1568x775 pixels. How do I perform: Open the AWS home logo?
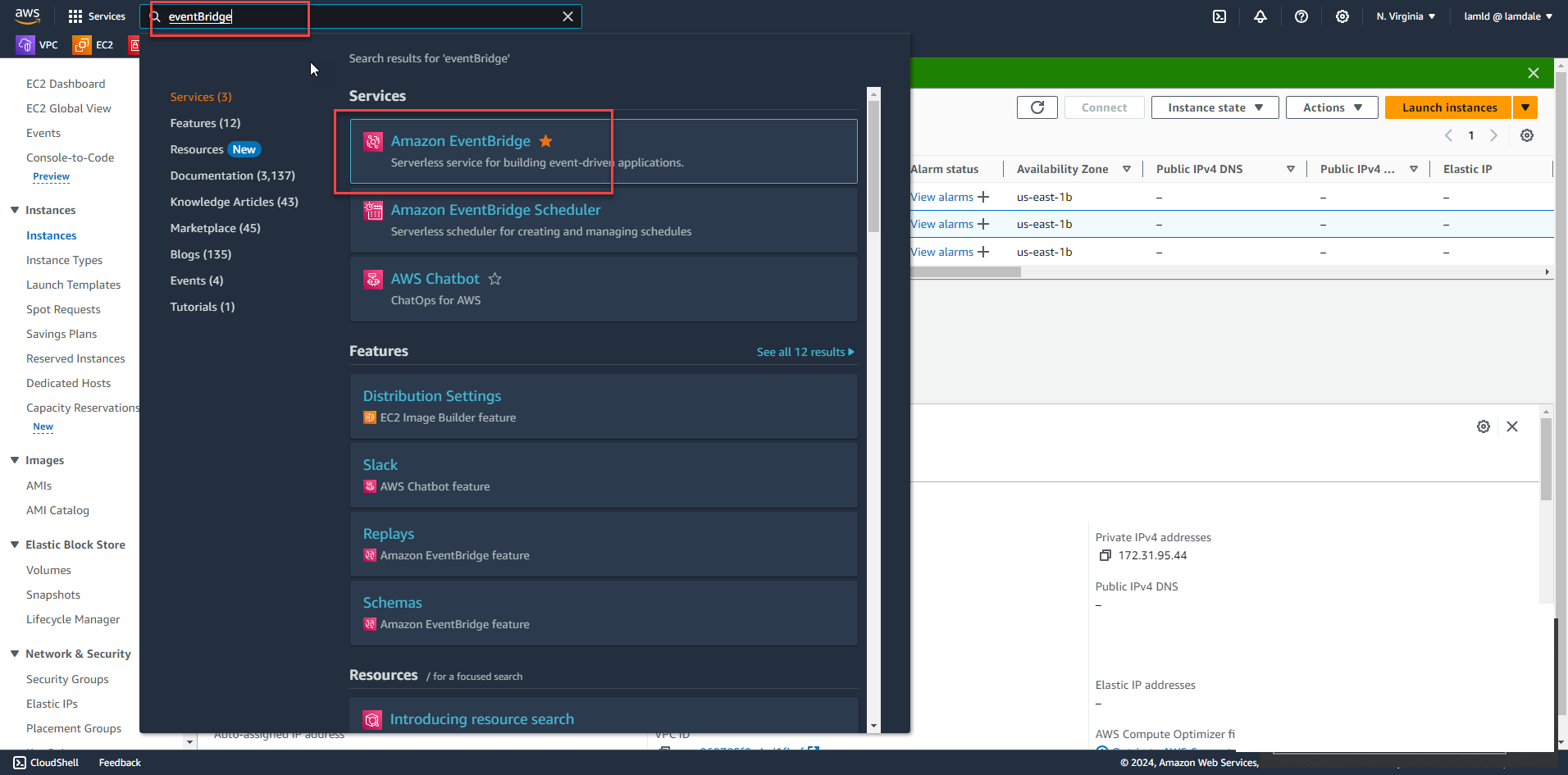pos(27,16)
